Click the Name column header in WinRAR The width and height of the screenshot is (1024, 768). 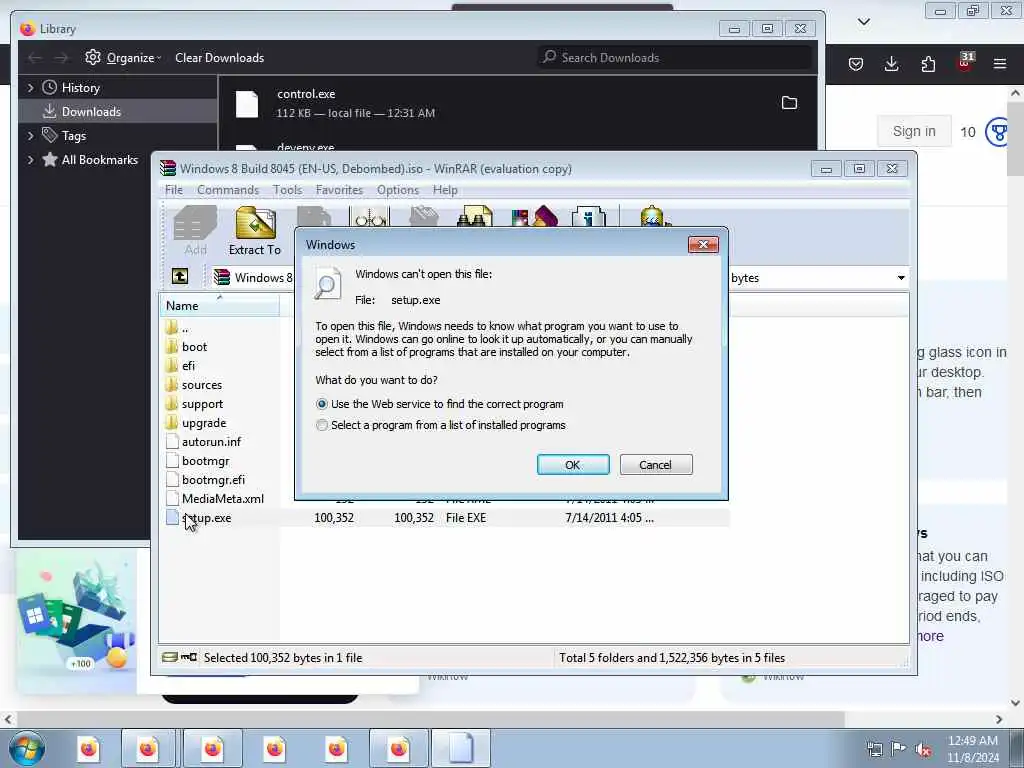point(219,305)
